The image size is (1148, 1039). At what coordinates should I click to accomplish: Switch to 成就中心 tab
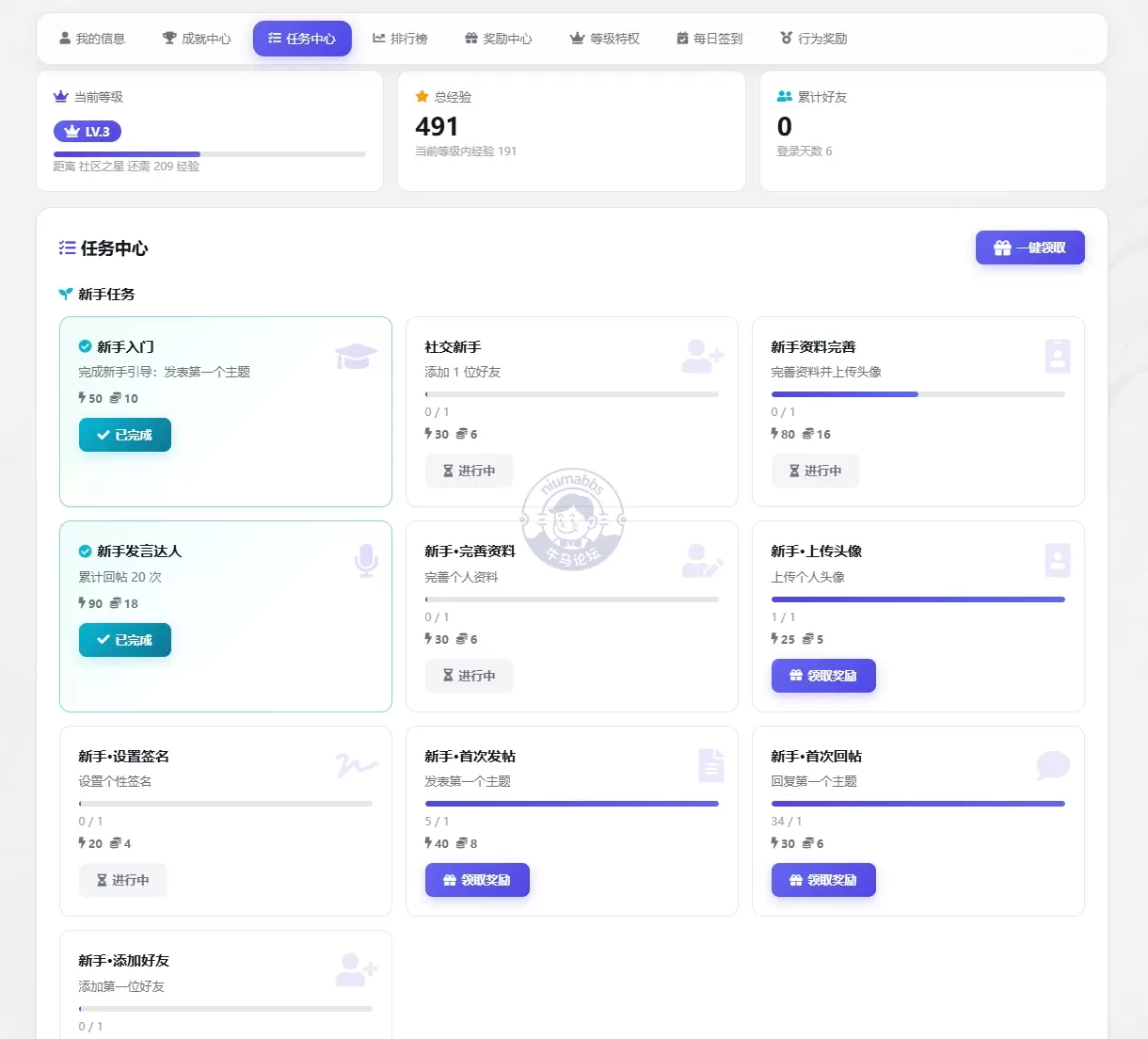[197, 39]
